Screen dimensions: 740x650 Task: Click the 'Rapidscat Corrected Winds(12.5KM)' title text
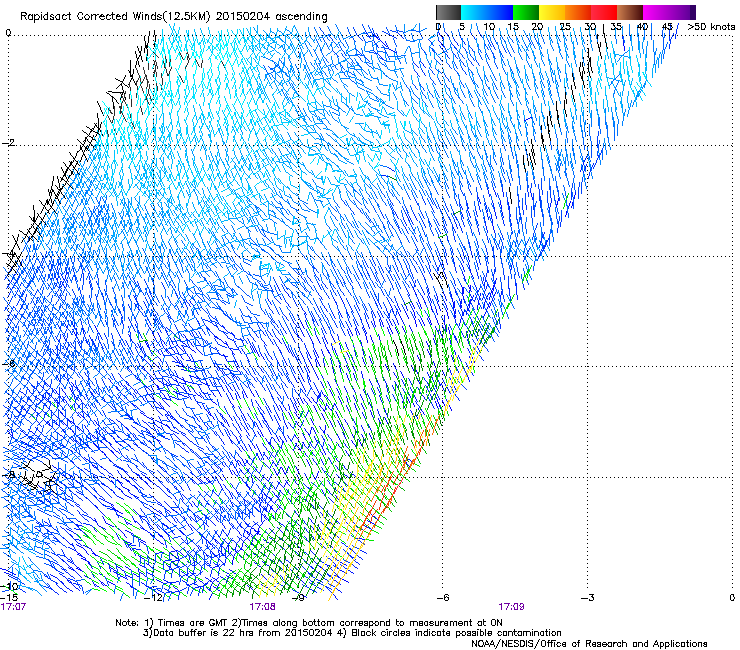coord(116,17)
